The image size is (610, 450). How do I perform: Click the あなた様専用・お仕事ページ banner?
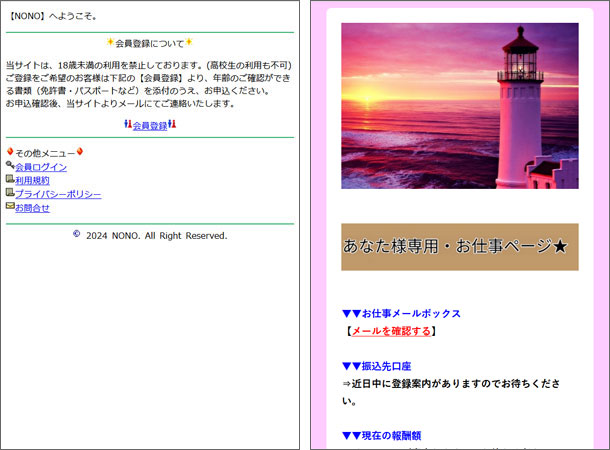click(459, 246)
